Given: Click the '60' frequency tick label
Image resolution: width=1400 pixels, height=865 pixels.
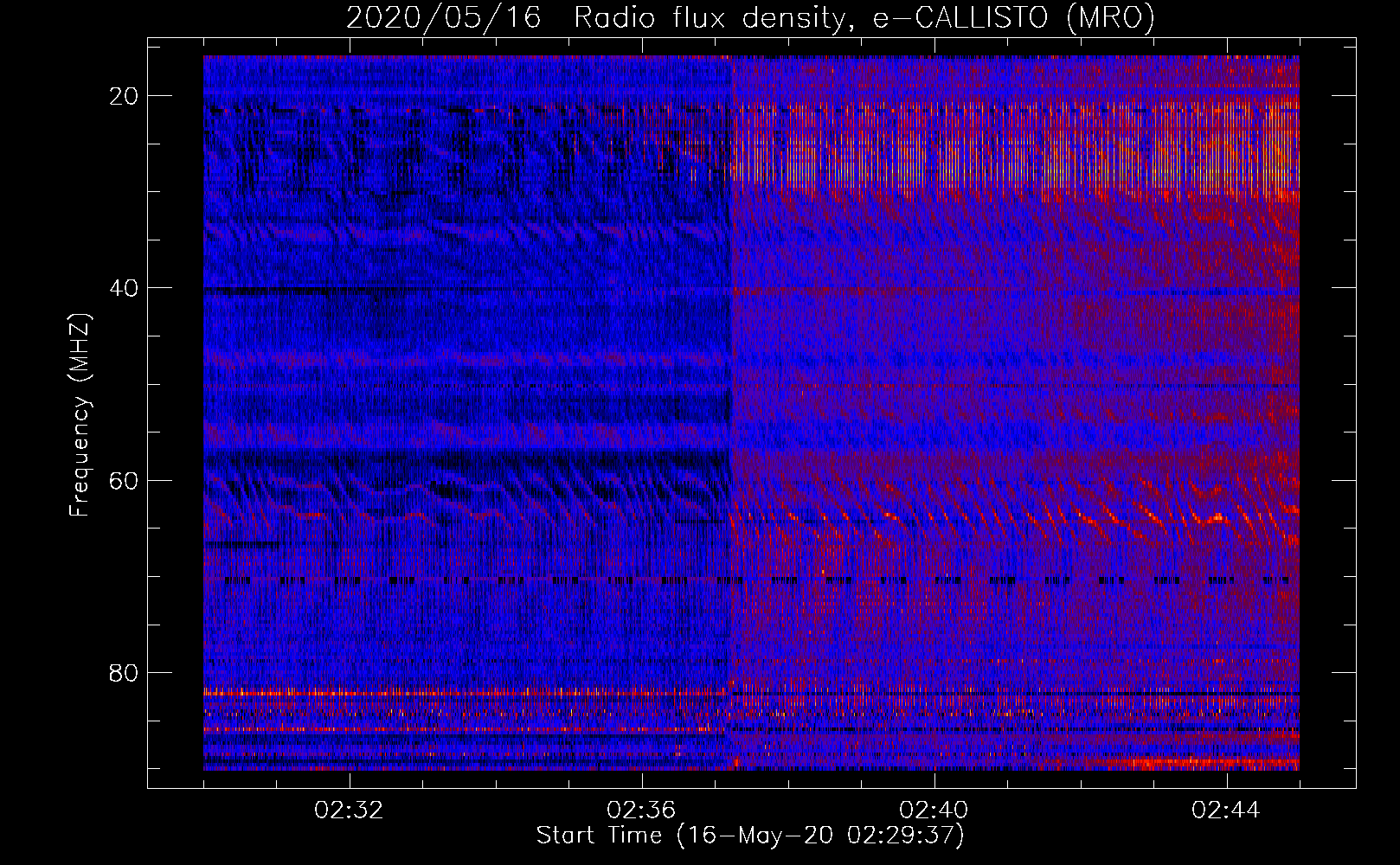Looking at the screenshot, I should click(x=125, y=480).
